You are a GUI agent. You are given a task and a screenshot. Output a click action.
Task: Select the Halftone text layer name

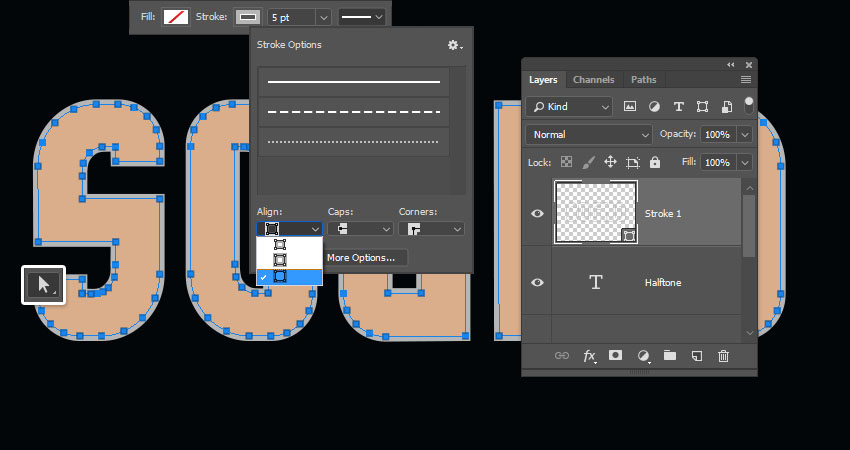[x=663, y=282]
